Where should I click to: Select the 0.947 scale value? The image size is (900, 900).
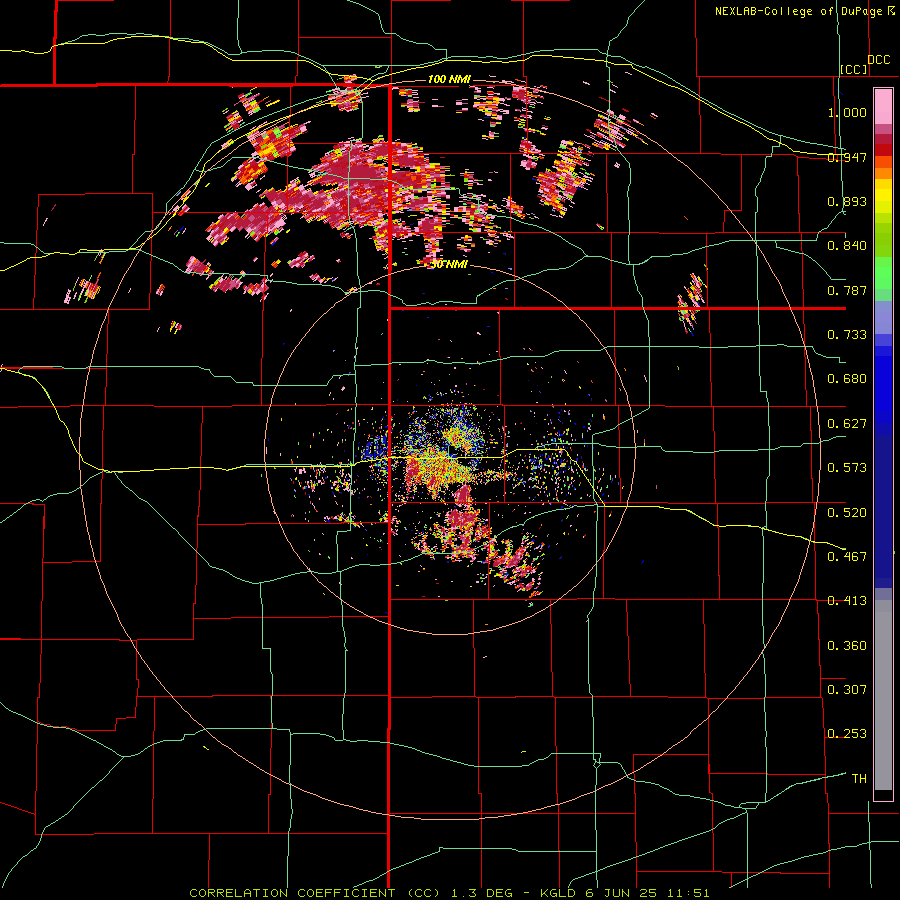pyautogui.click(x=847, y=157)
